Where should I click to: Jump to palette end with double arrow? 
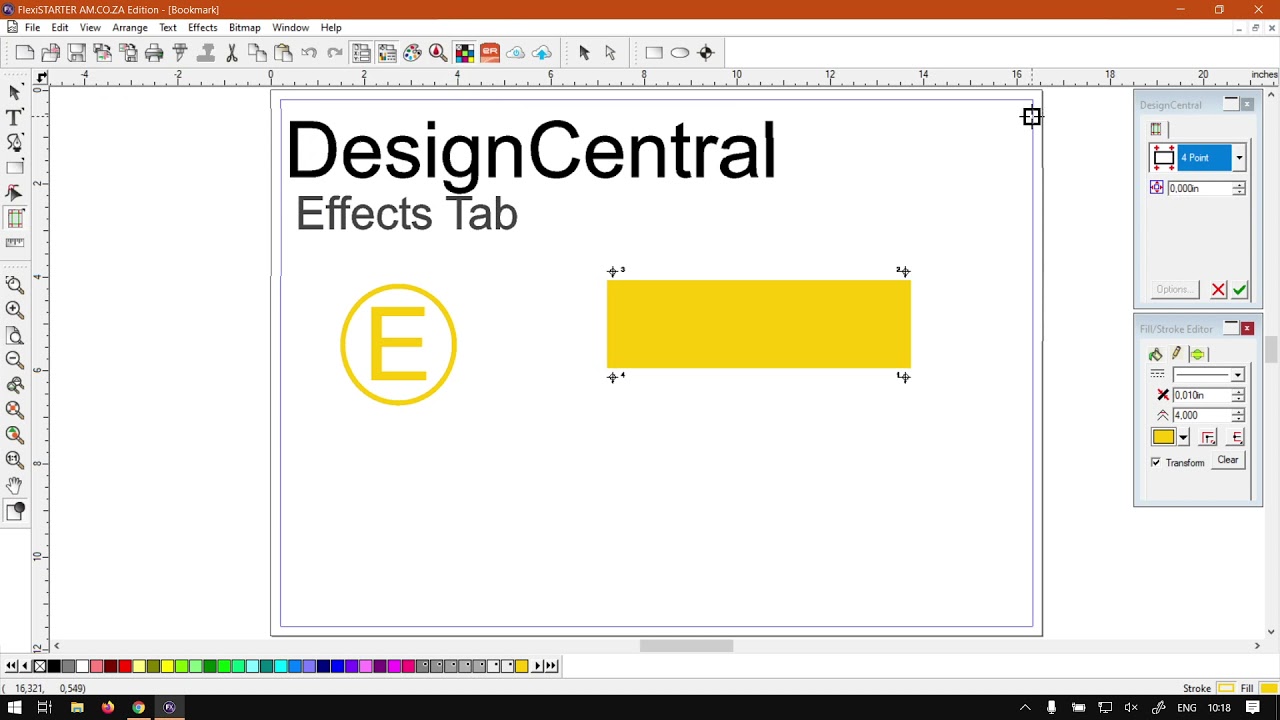(551, 666)
